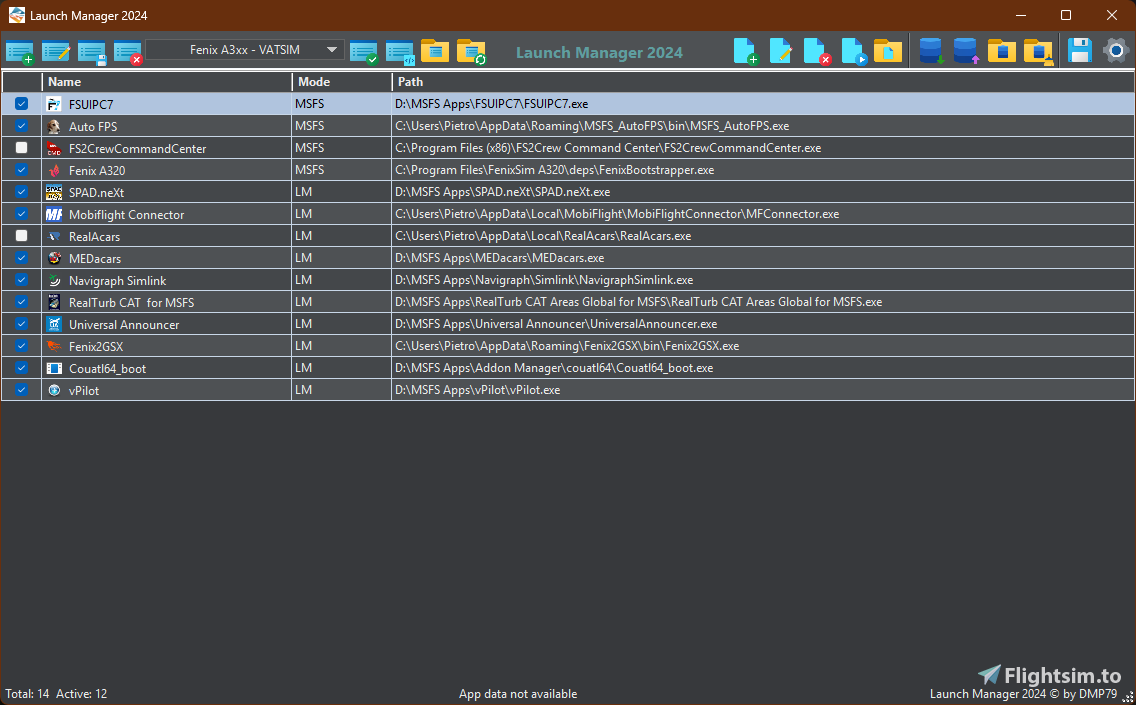
Task: Open the profiles folder icon
Action: click(x=435, y=52)
